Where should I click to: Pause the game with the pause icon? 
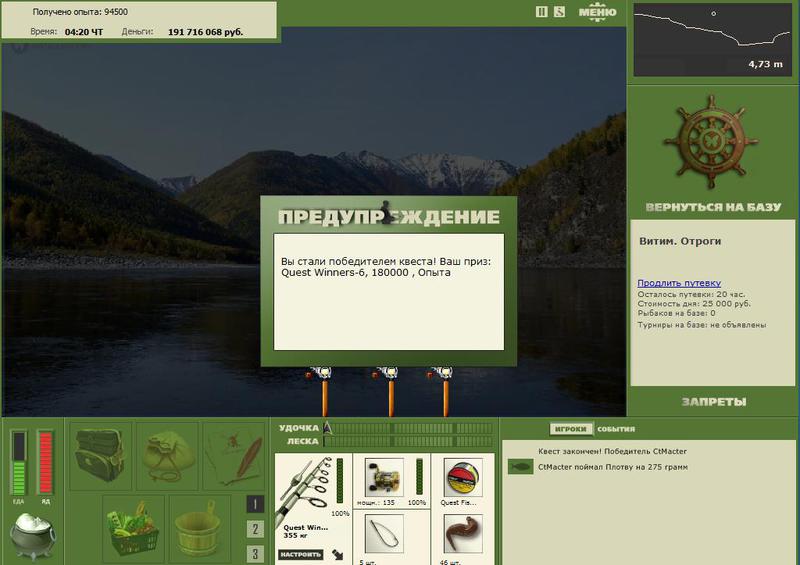point(541,12)
